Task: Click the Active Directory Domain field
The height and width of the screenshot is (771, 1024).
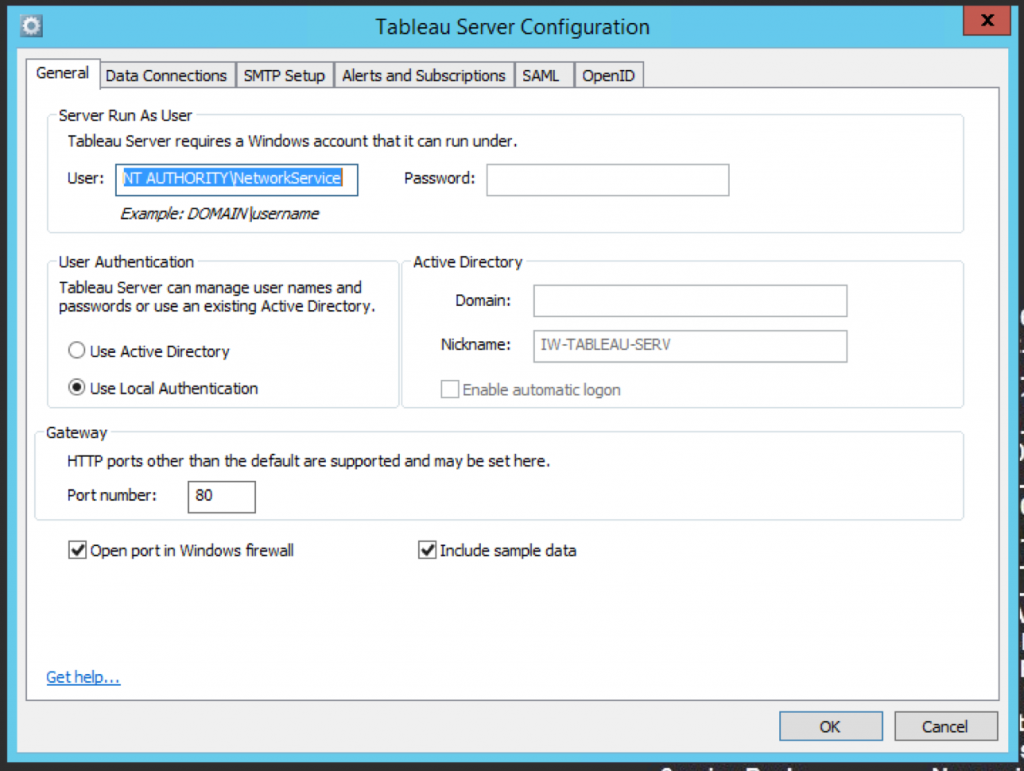Action: tap(690, 300)
